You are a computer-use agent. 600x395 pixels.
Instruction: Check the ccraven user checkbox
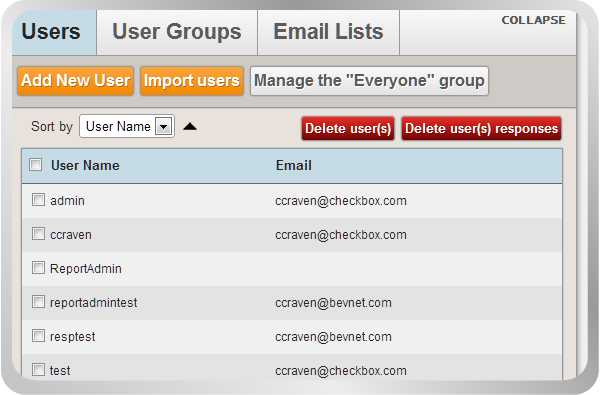pos(38,233)
